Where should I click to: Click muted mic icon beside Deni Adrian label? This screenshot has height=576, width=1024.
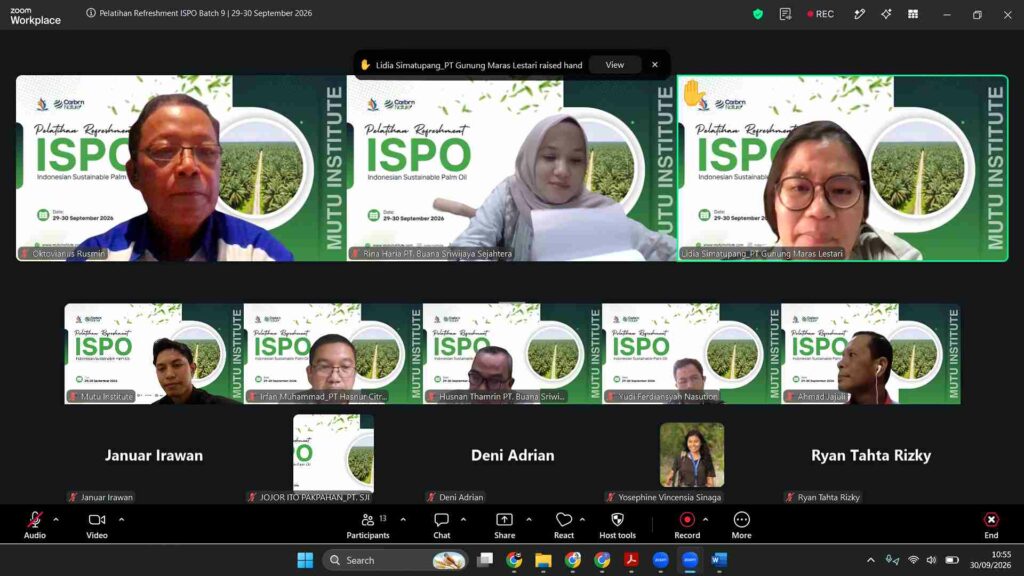tap(431, 497)
